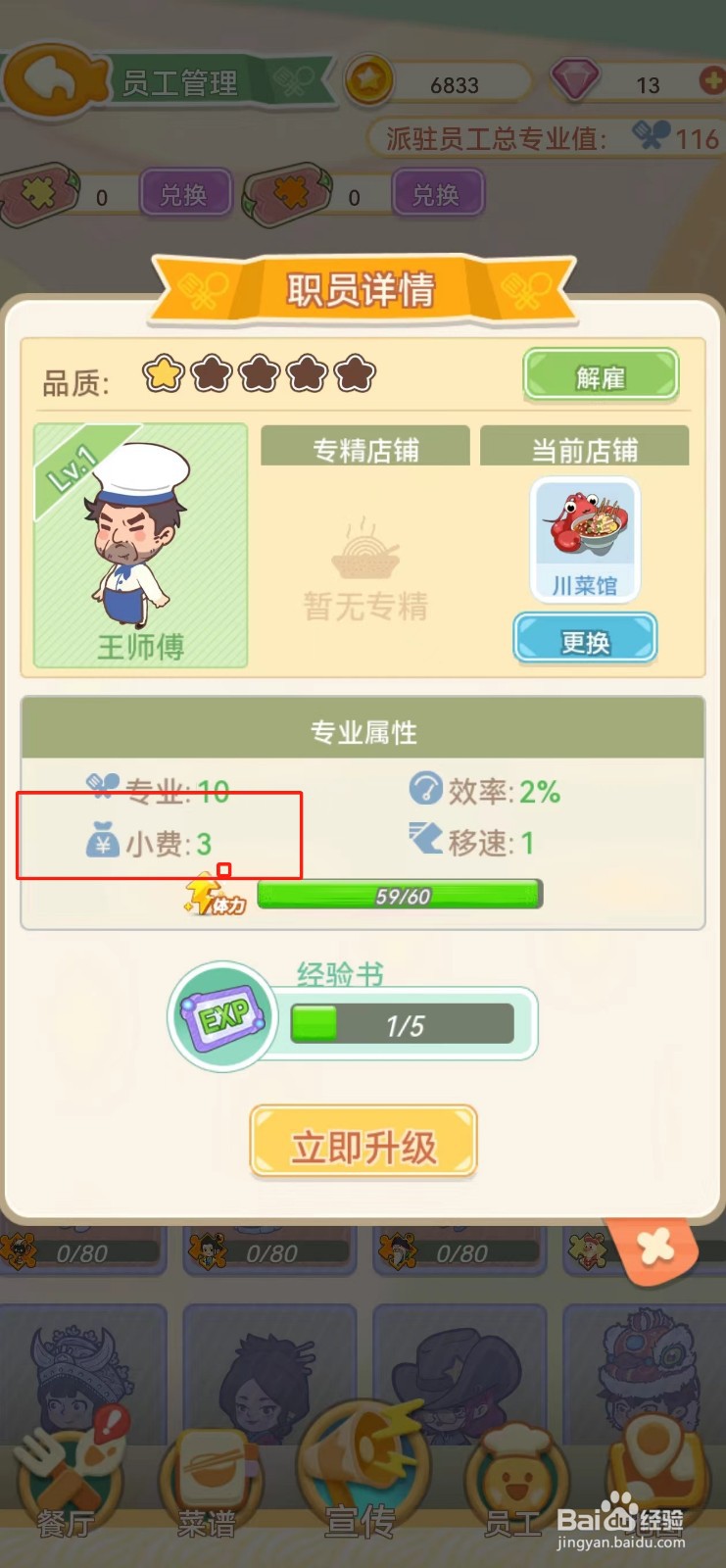Exchange second puzzle piece with 兑换

437,194
